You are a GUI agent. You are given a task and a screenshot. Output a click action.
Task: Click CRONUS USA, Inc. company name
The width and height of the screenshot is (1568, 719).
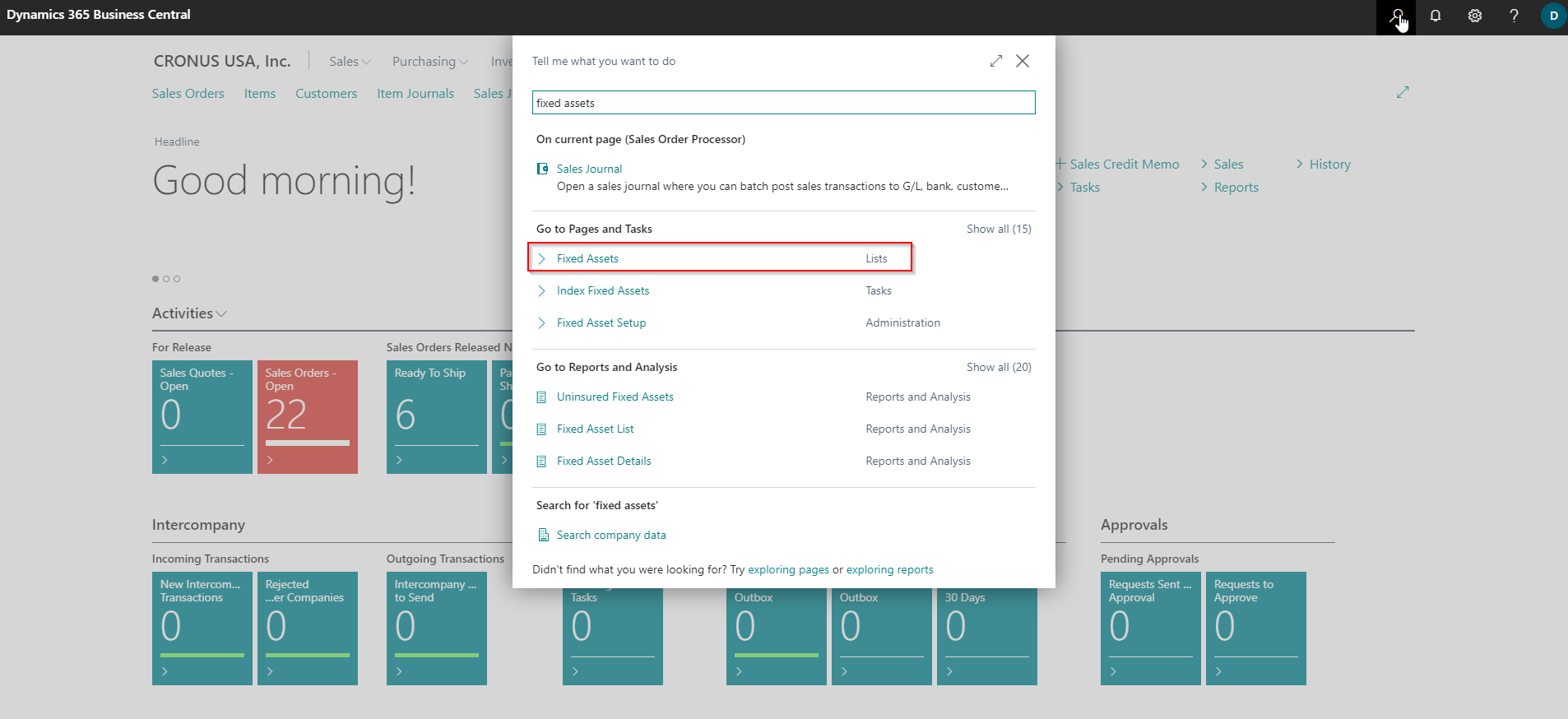click(x=222, y=61)
